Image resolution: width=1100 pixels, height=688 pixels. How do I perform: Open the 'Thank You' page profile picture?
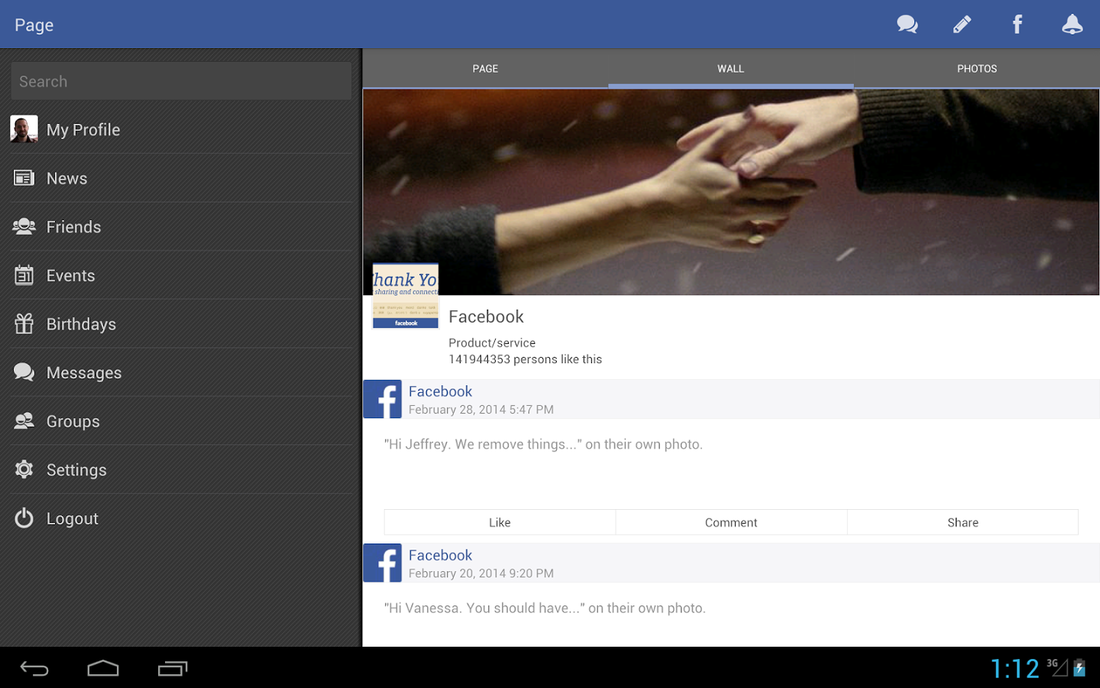[405, 296]
